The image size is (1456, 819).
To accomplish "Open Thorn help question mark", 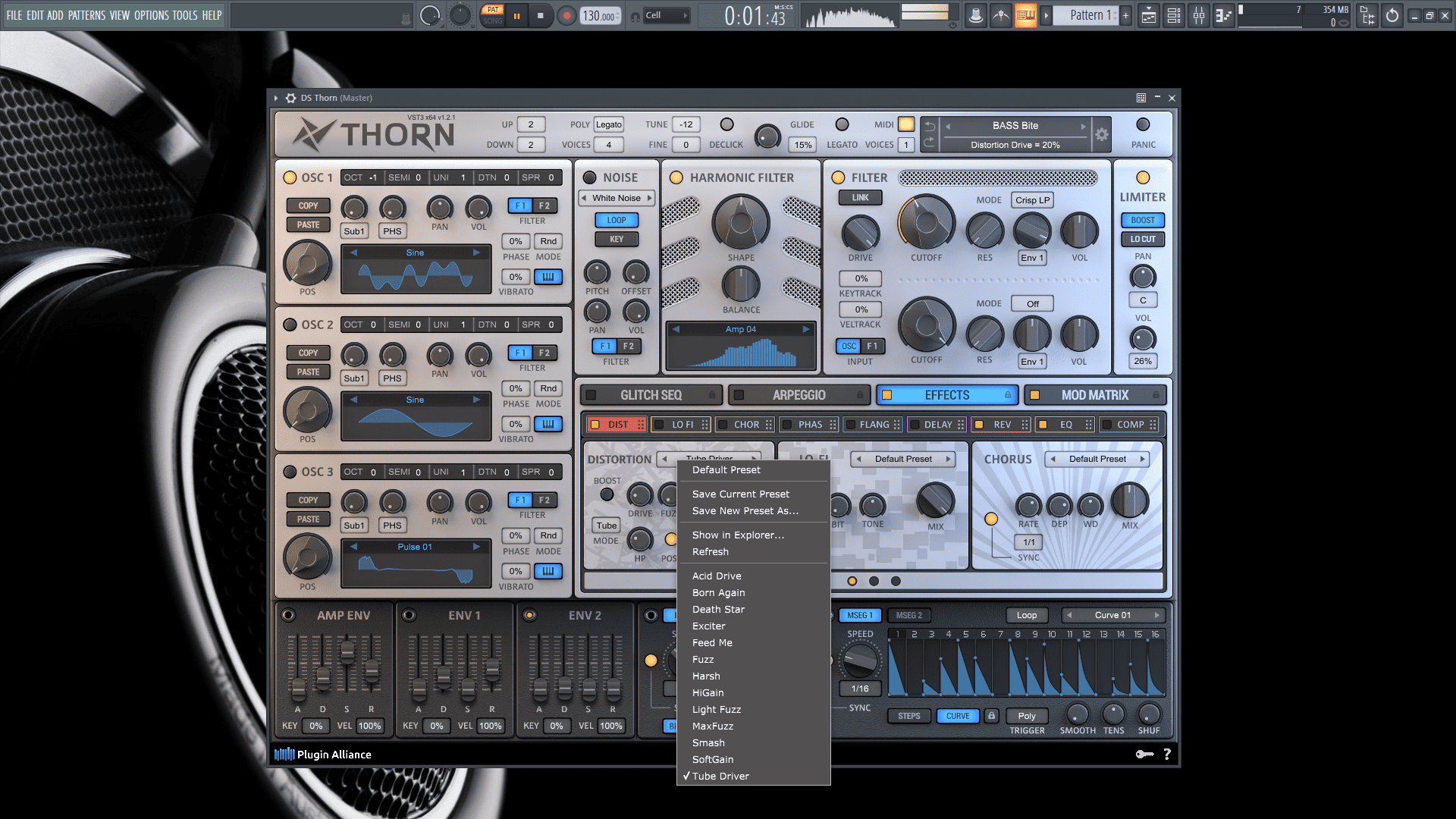I will click(x=1167, y=754).
